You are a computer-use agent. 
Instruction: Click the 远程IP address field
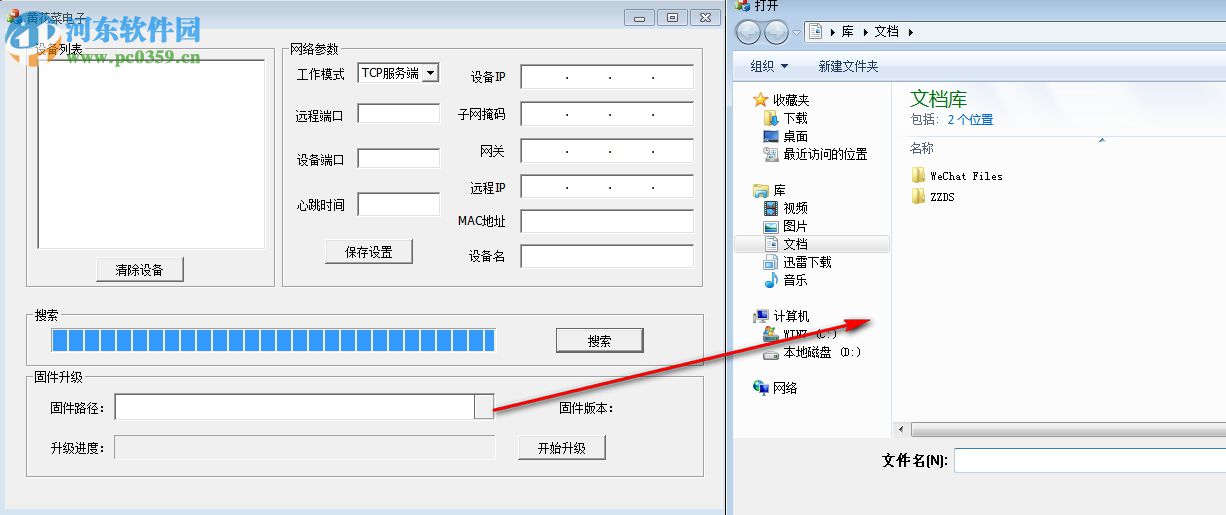[606, 187]
